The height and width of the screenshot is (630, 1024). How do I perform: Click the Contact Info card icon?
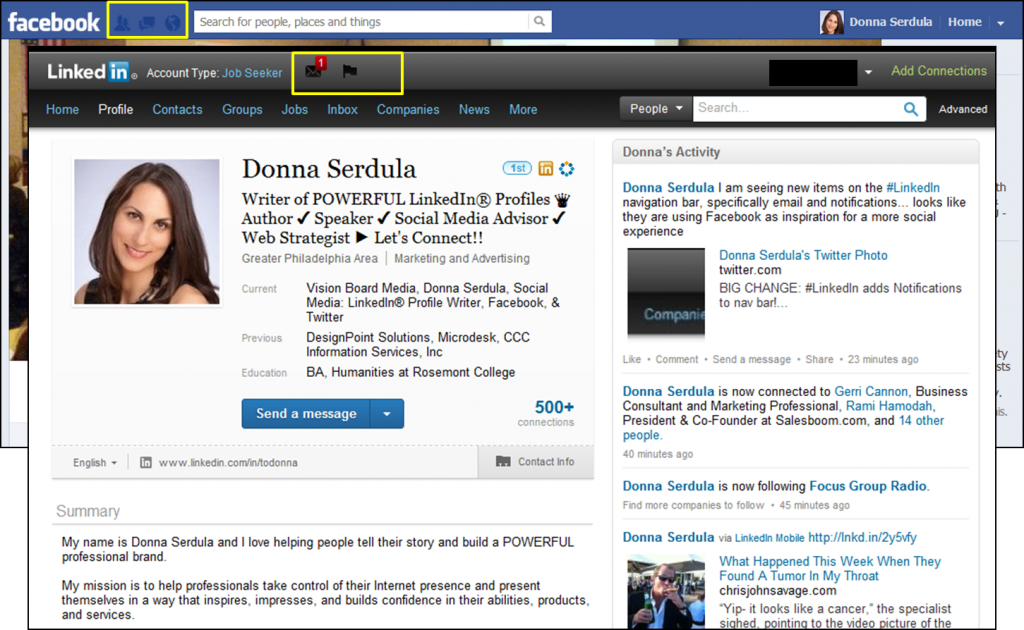(503, 462)
